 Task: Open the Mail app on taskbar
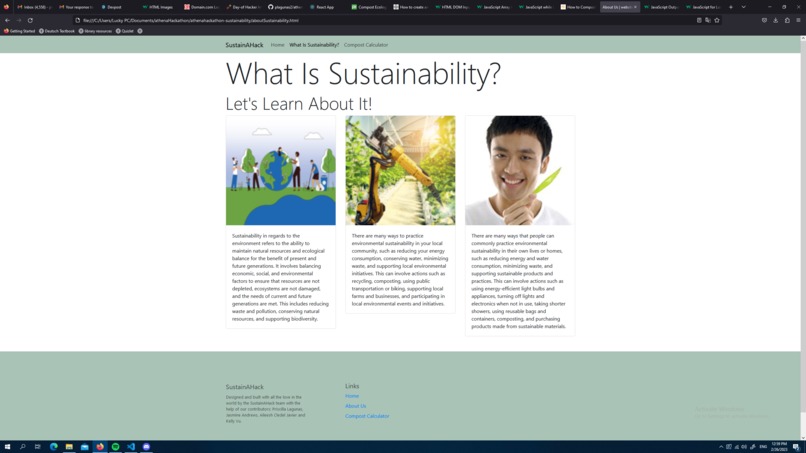84,447
